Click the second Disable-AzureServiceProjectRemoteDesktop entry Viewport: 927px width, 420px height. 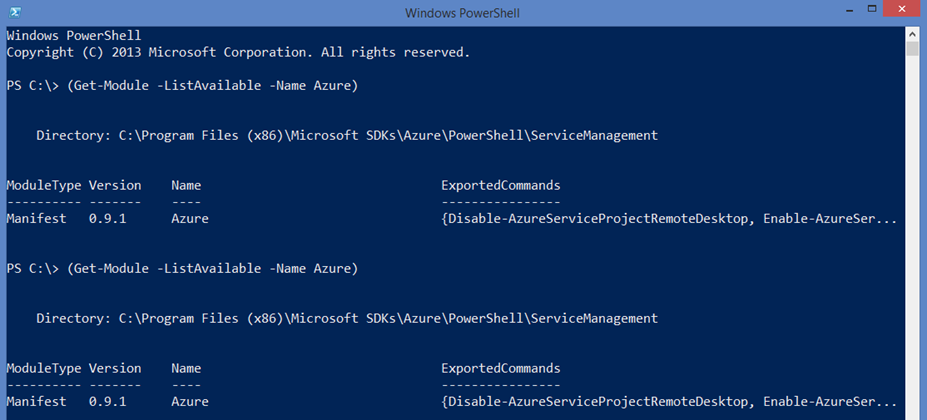[x=598, y=402]
